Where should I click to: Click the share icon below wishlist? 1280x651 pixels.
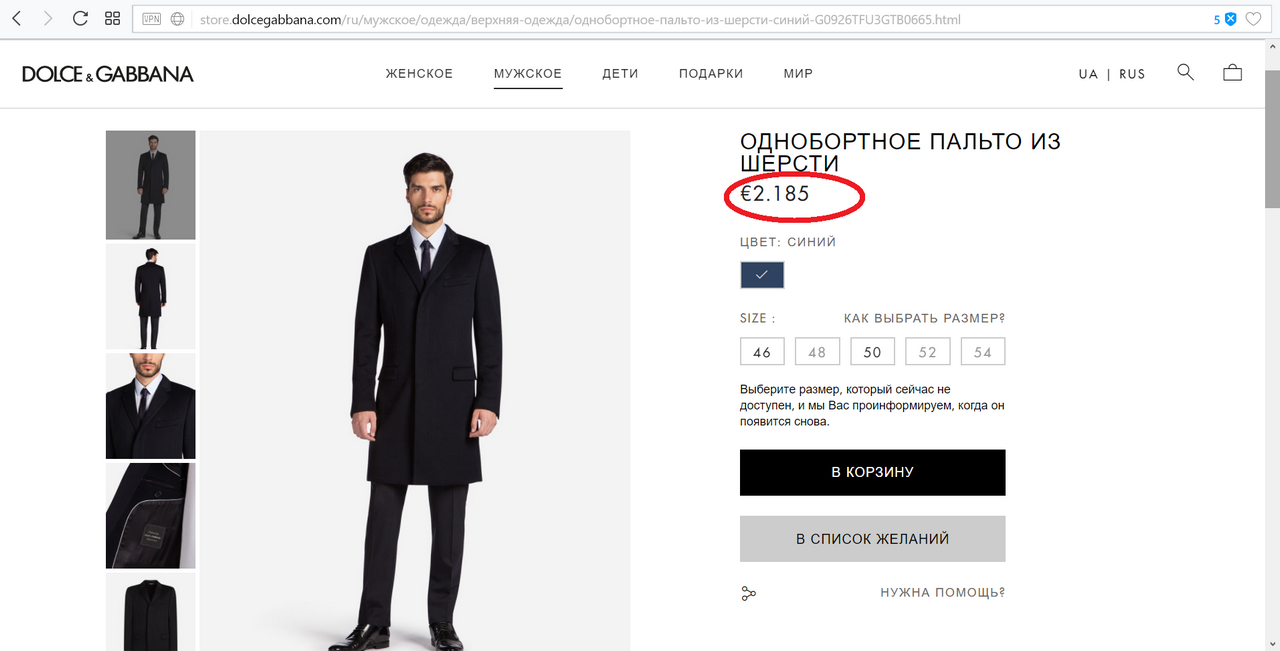coord(748,593)
